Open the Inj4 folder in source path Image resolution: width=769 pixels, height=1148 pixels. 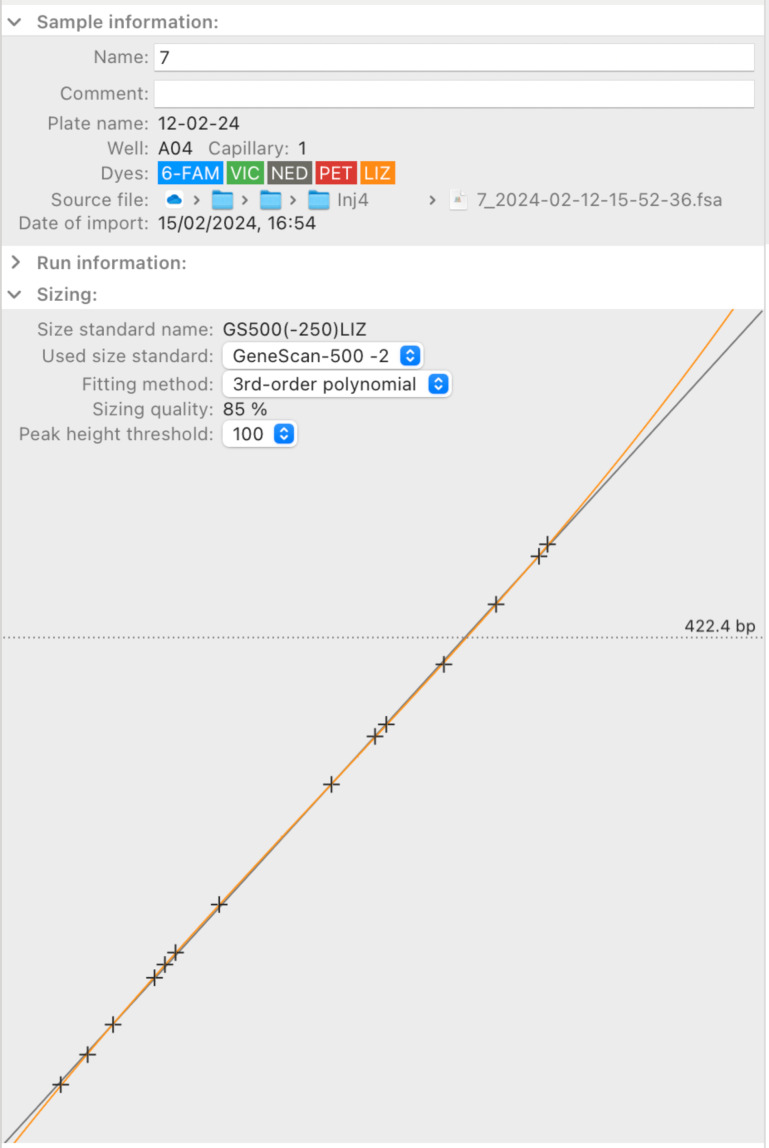click(338, 200)
